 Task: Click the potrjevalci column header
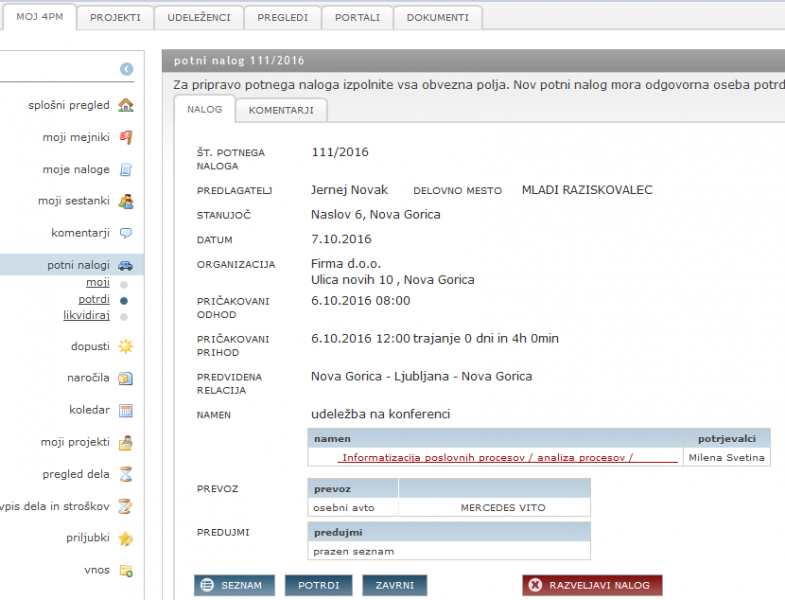tap(726, 438)
